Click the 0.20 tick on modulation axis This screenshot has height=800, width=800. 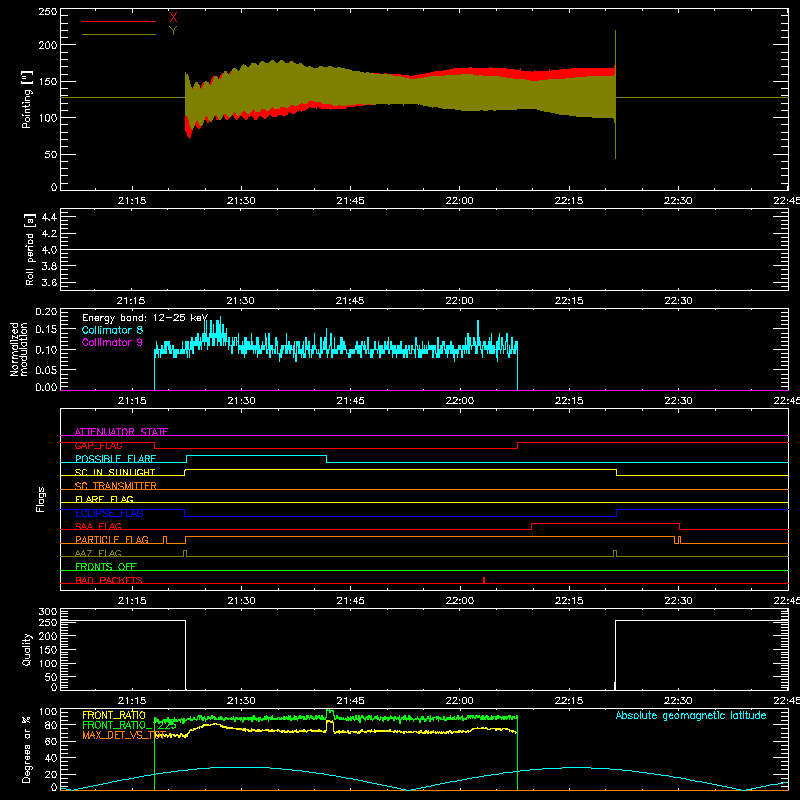46,312
